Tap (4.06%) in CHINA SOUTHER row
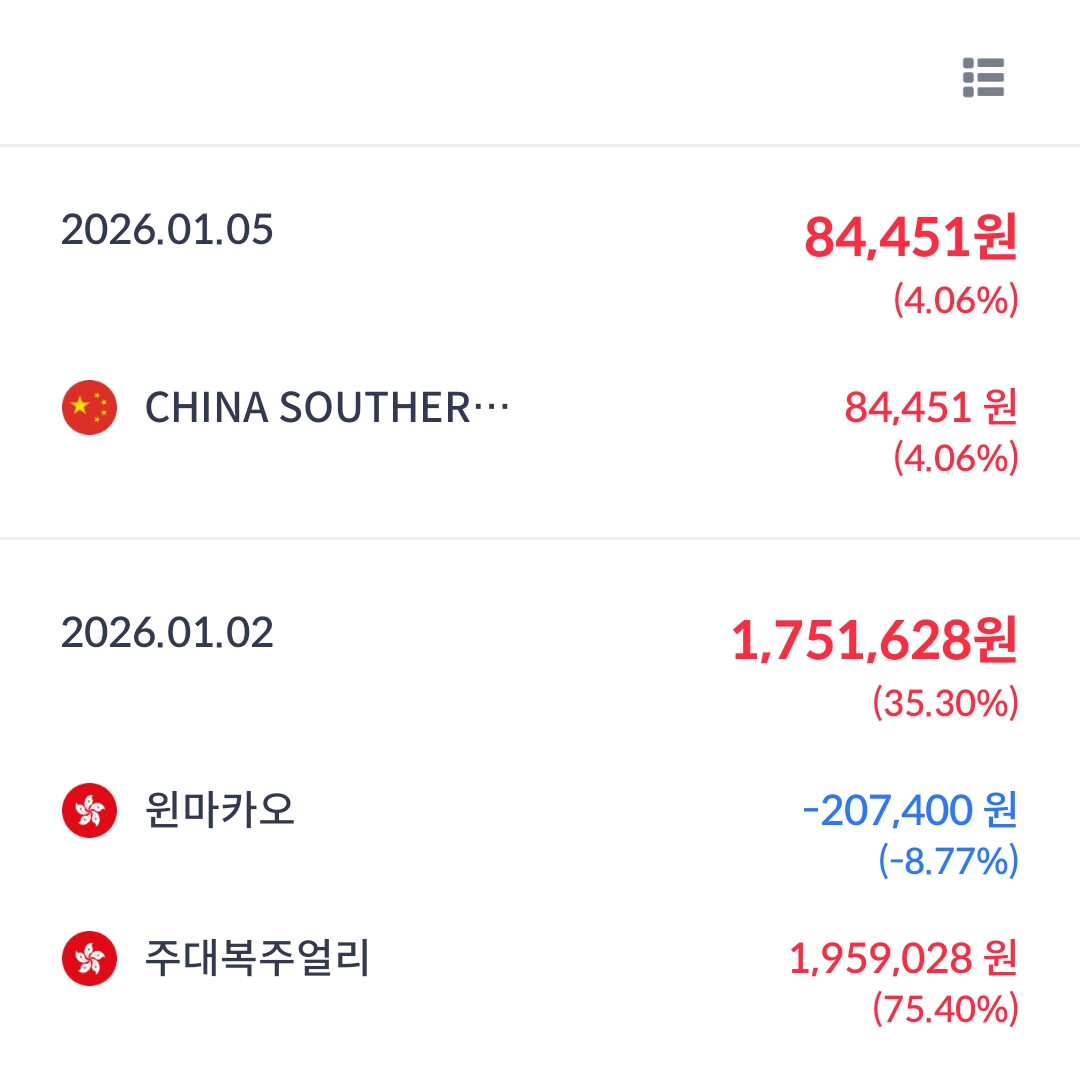 956,458
